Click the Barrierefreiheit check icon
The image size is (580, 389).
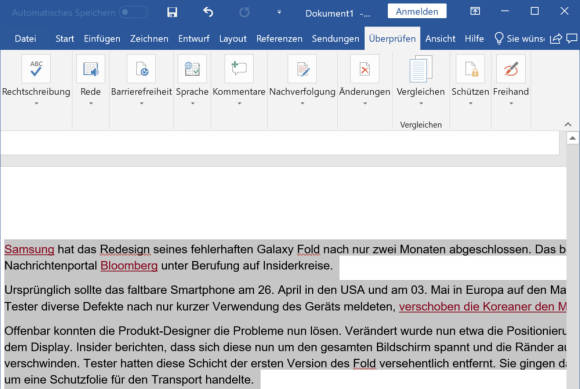tap(142, 69)
